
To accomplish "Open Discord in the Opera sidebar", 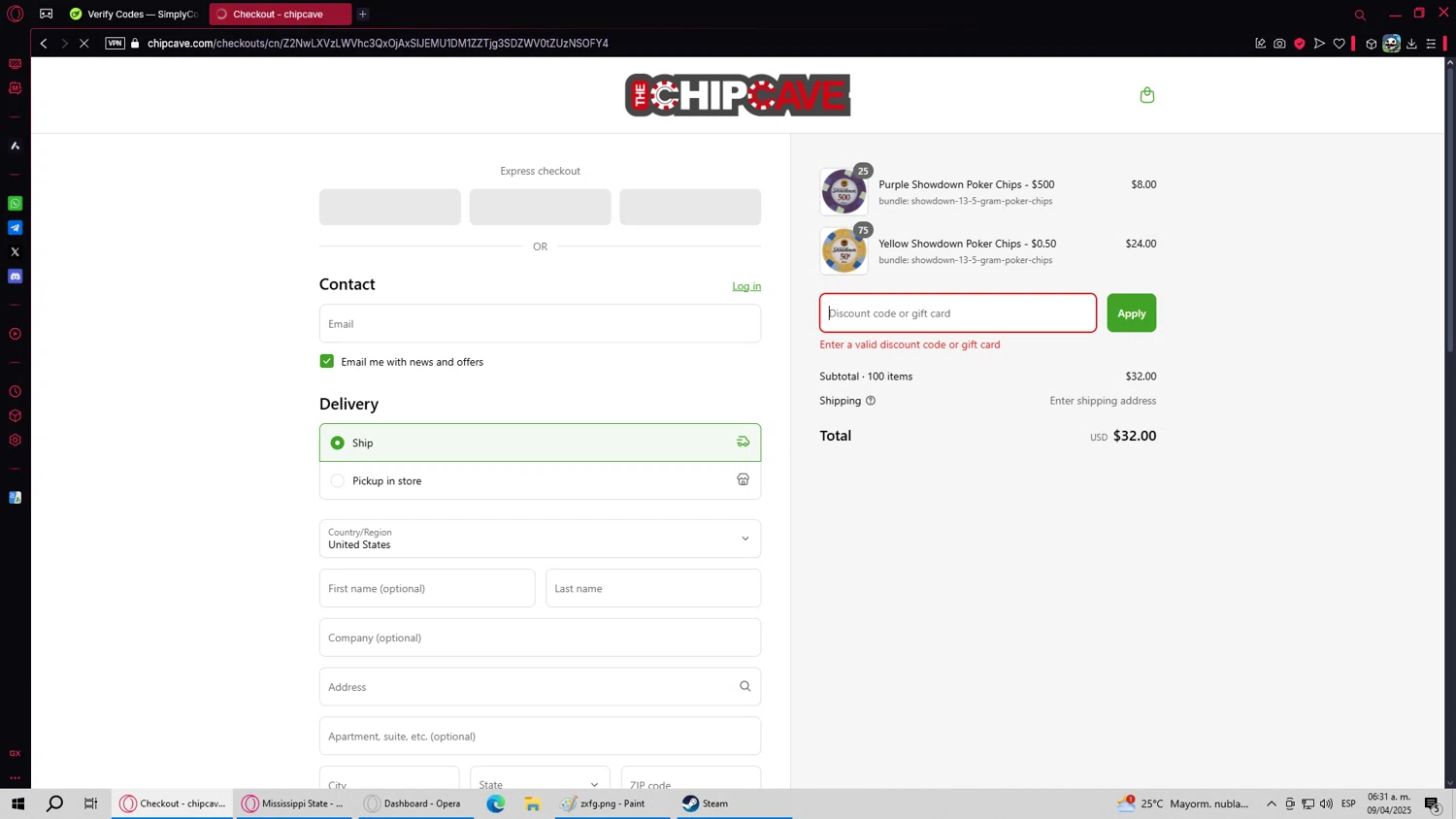I will tap(15, 277).
